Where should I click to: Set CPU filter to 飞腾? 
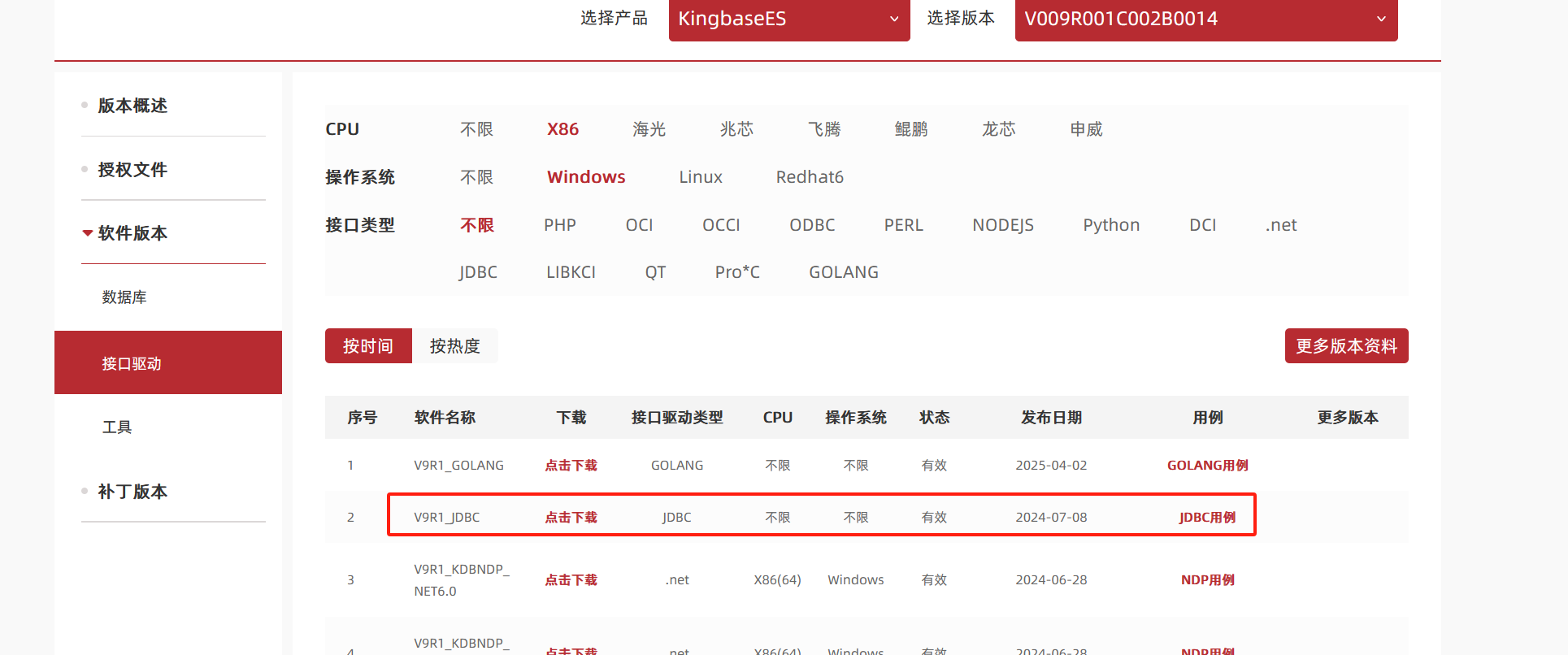[x=824, y=129]
